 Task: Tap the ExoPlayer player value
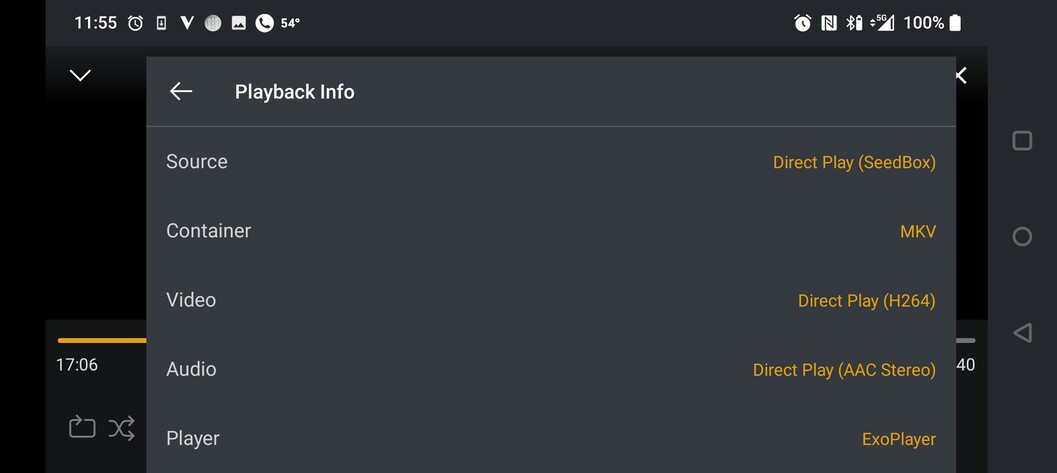(899, 439)
